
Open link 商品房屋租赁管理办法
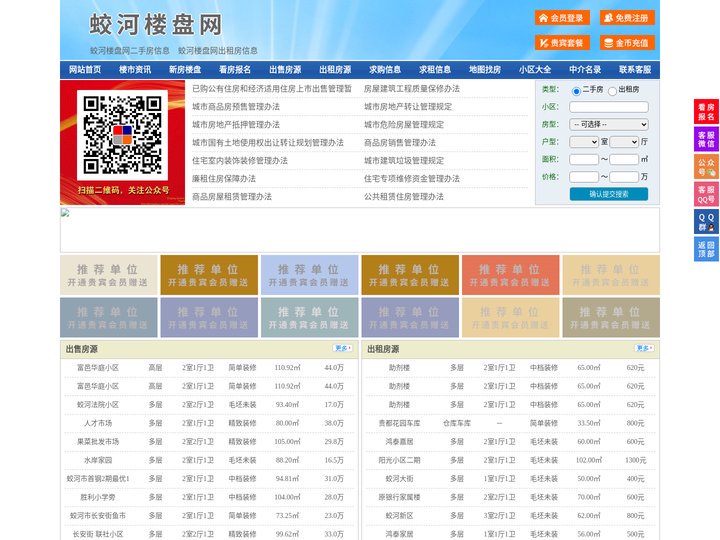tap(232, 197)
